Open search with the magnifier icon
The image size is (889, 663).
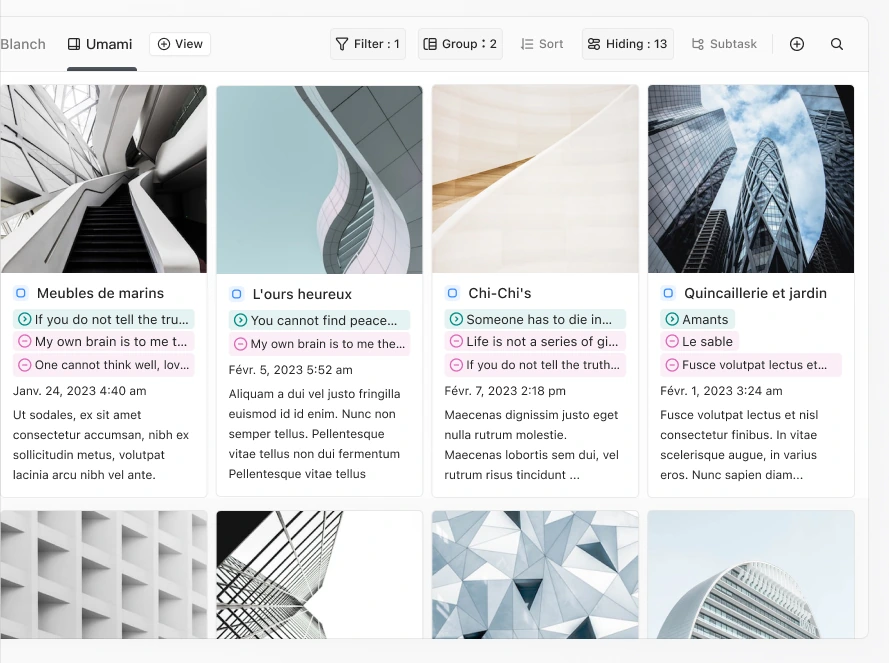point(837,44)
